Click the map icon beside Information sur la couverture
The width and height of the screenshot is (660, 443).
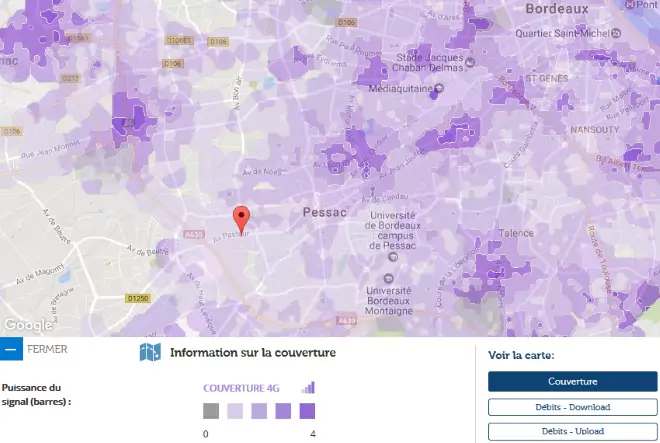point(150,352)
